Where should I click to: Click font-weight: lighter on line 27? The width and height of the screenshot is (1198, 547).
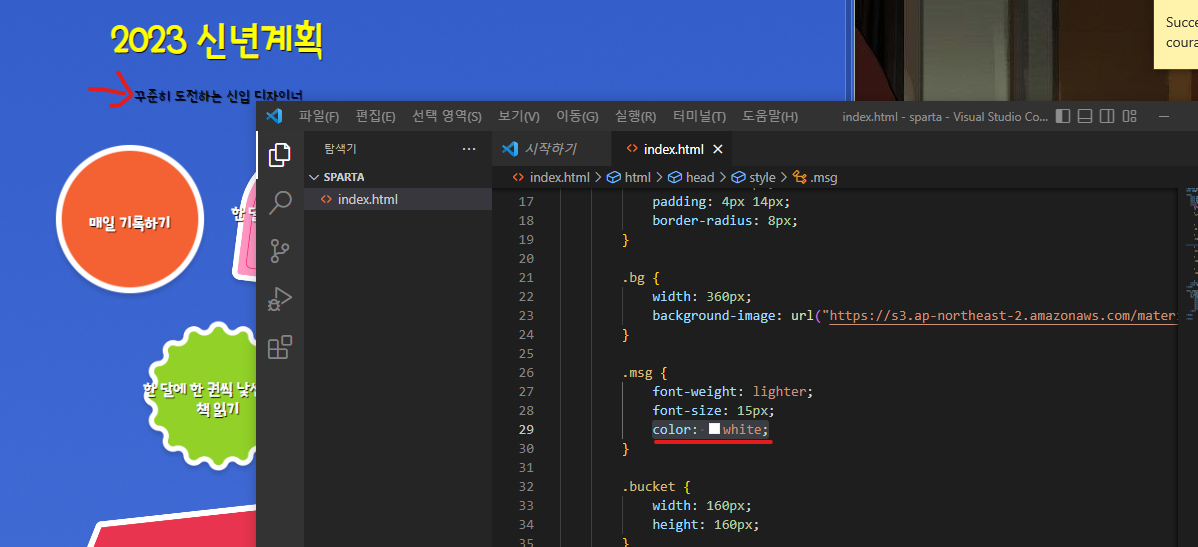pyautogui.click(x=732, y=391)
